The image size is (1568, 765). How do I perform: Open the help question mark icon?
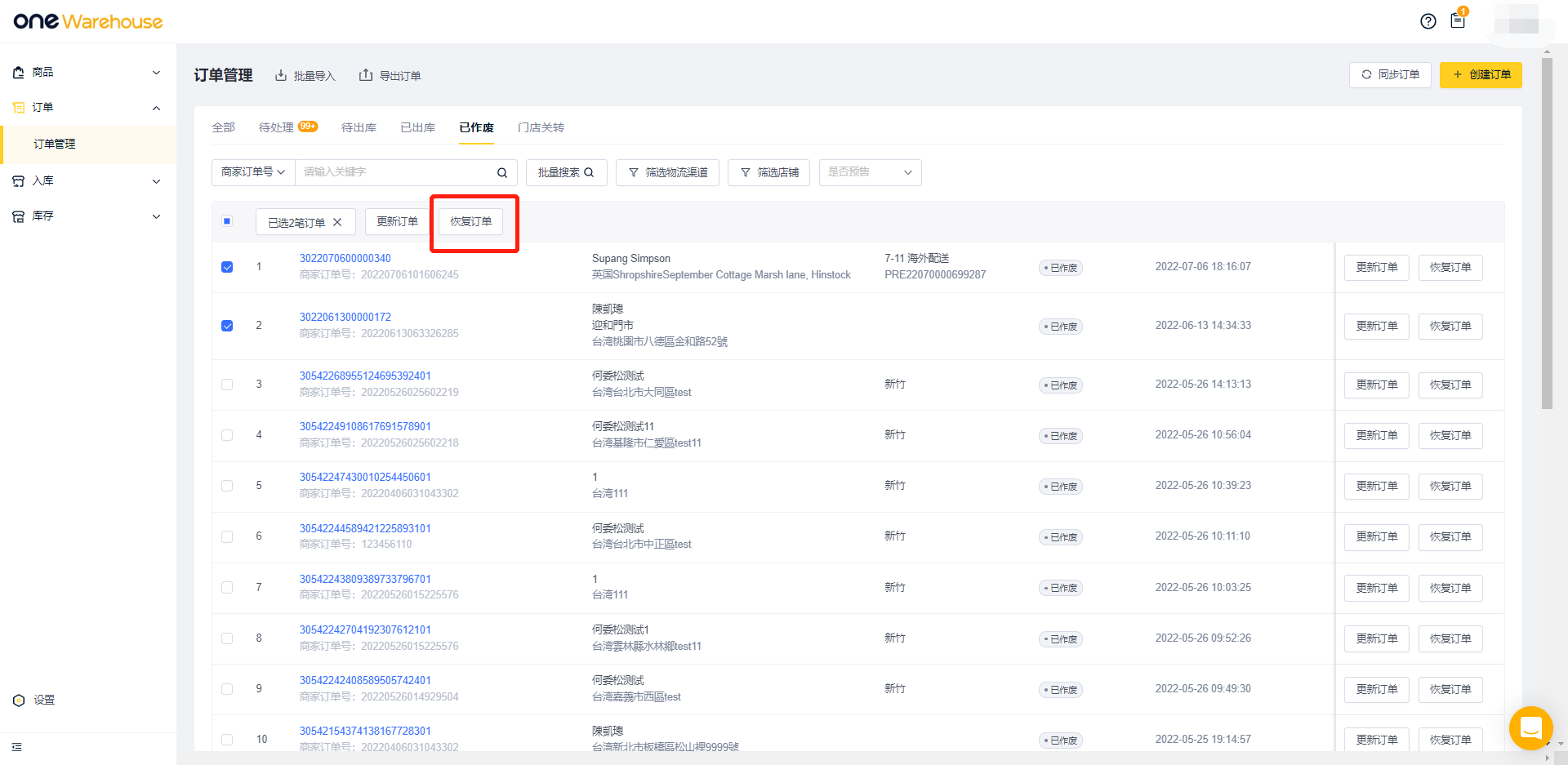(1428, 21)
